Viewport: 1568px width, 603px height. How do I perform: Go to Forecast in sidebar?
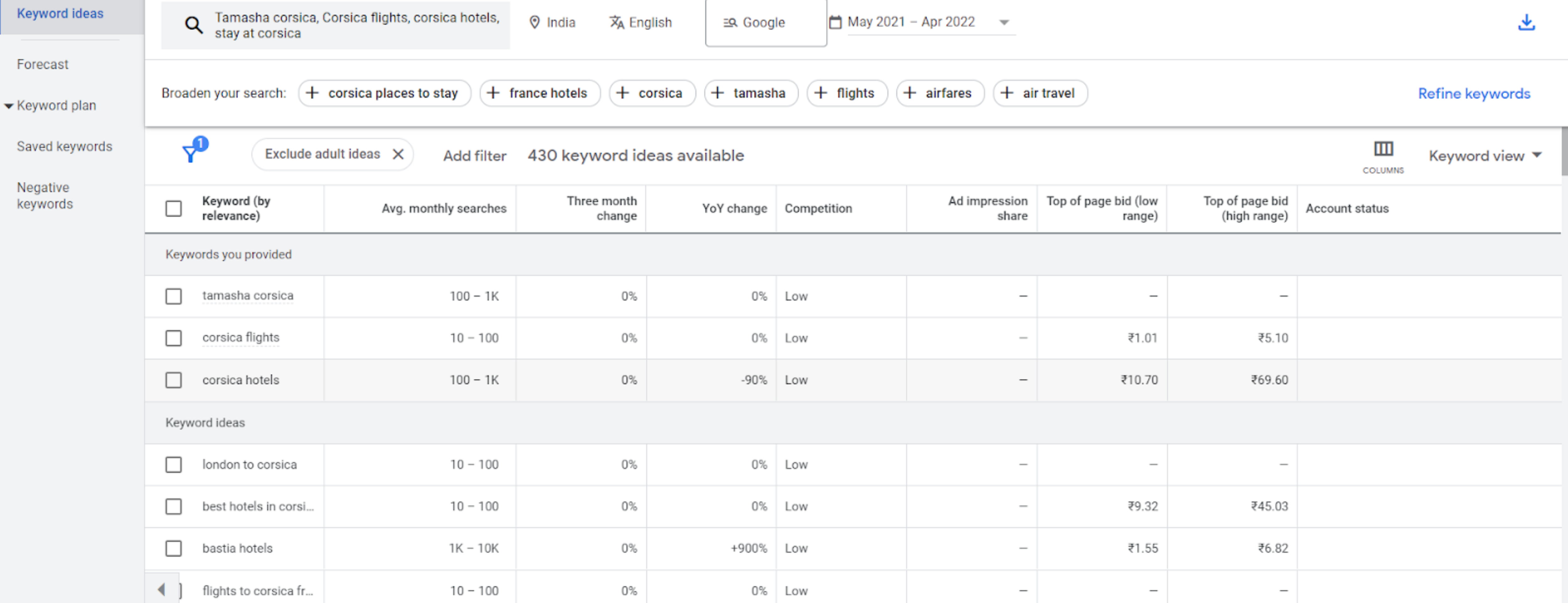pyautogui.click(x=43, y=65)
